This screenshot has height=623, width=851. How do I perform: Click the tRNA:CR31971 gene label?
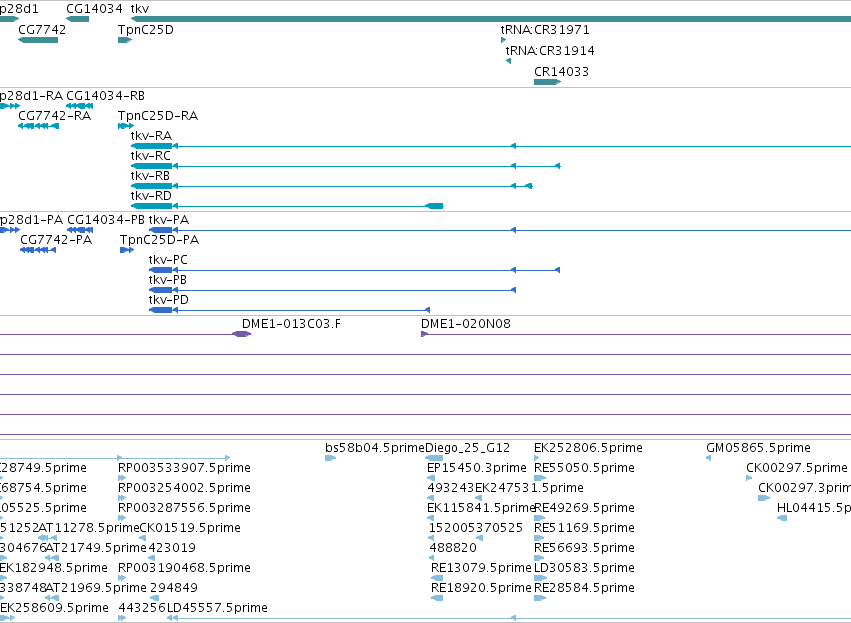[x=545, y=30]
